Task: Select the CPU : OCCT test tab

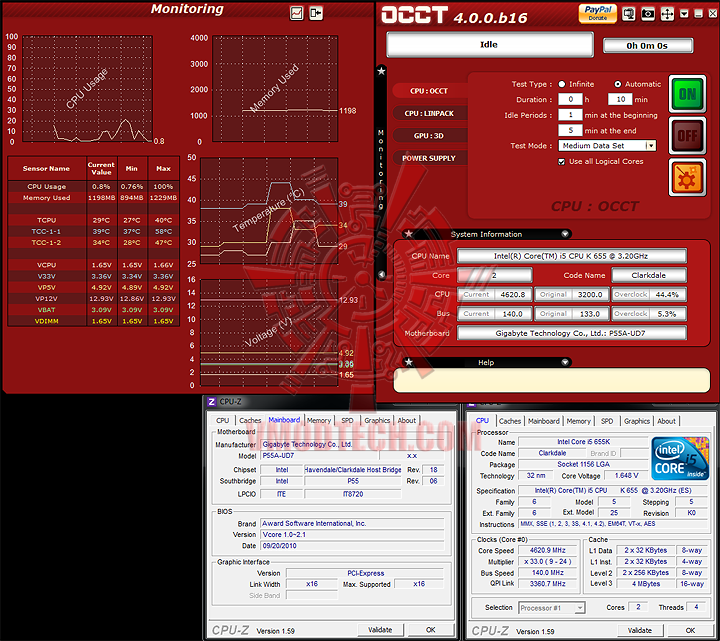Action: coord(429,91)
